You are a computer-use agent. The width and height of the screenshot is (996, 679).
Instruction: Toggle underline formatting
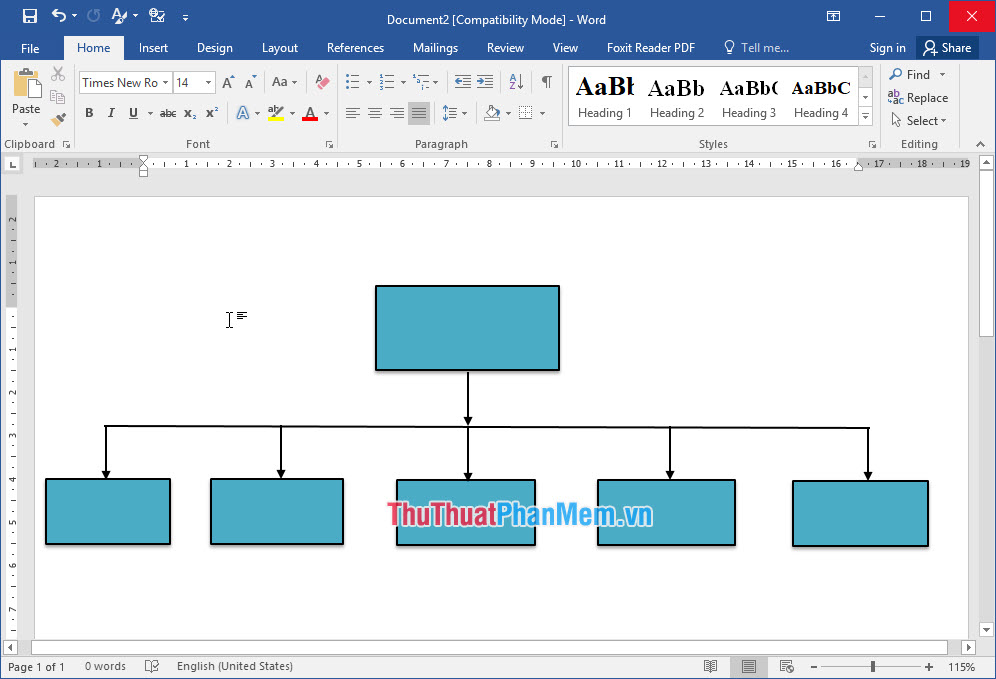133,113
